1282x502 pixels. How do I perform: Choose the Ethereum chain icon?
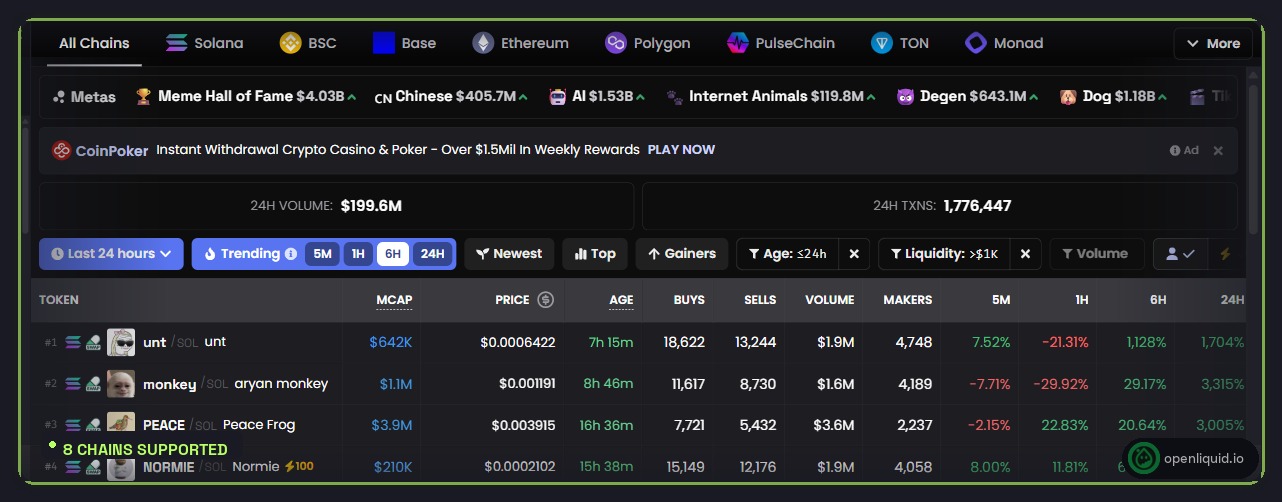(x=483, y=43)
